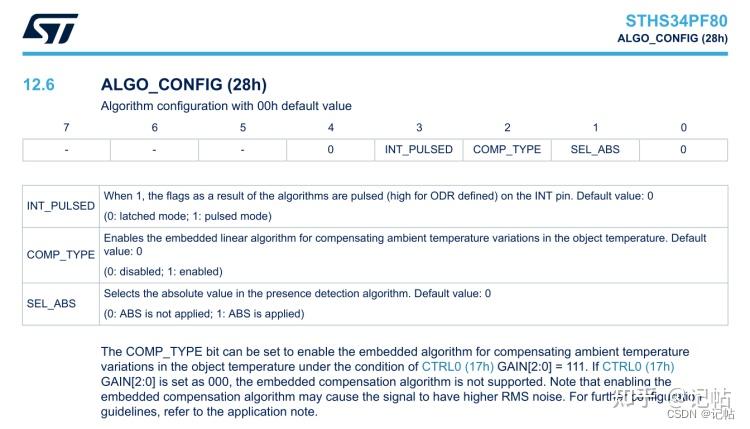Click bit number 7 above the register table

pyautogui.click(x=66, y=127)
